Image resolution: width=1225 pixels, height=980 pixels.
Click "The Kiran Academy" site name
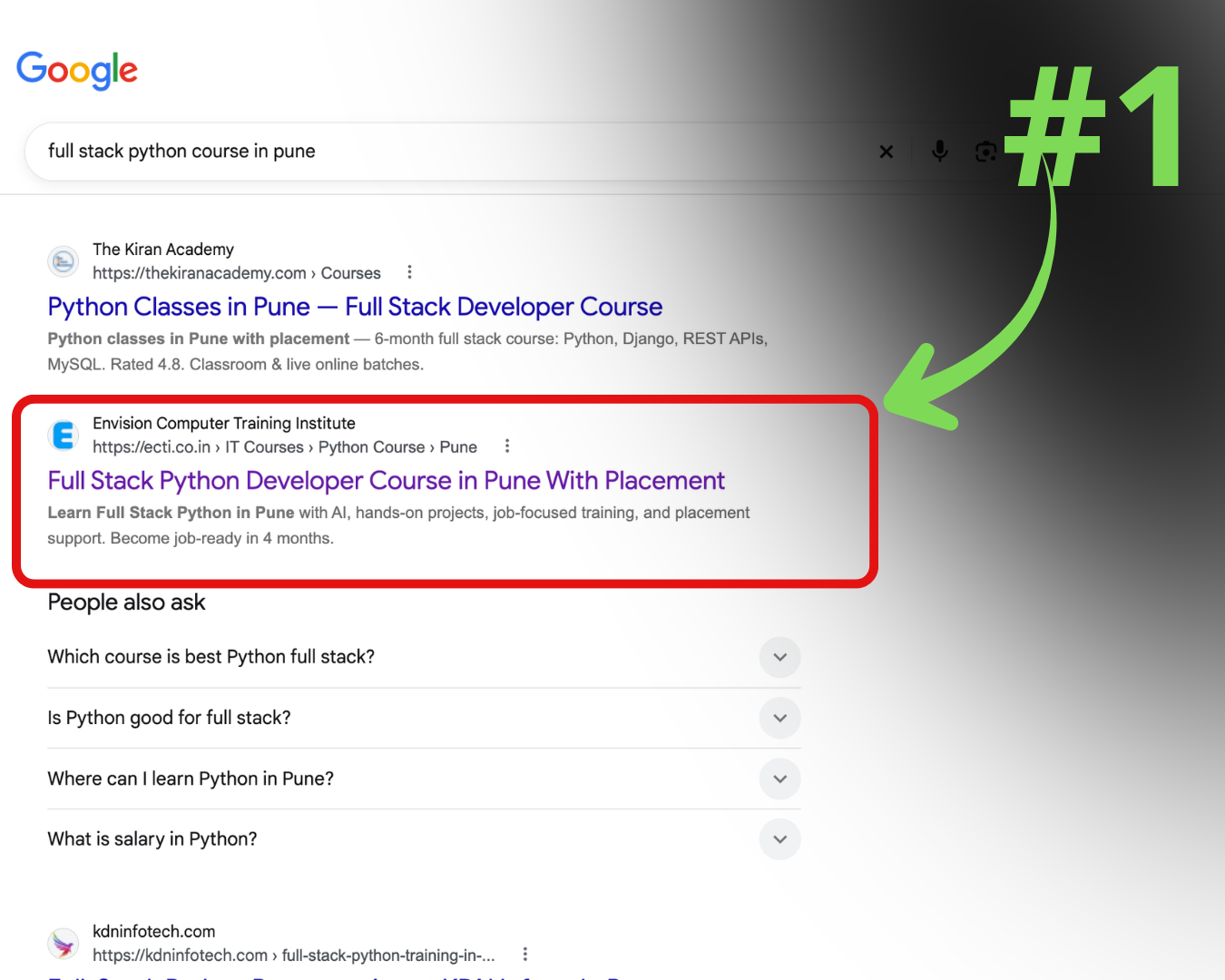tap(163, 250)
